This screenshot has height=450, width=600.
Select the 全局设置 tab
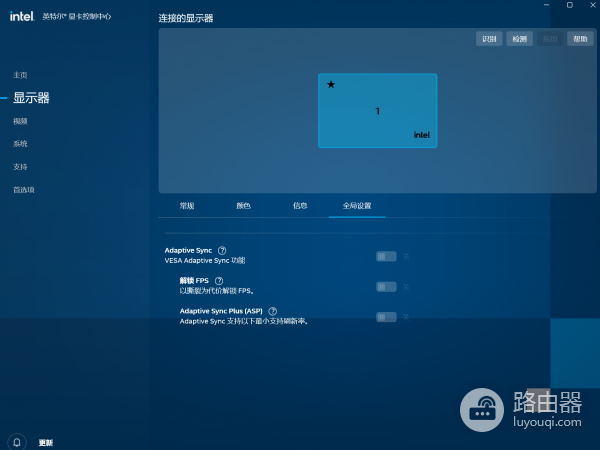357,206
